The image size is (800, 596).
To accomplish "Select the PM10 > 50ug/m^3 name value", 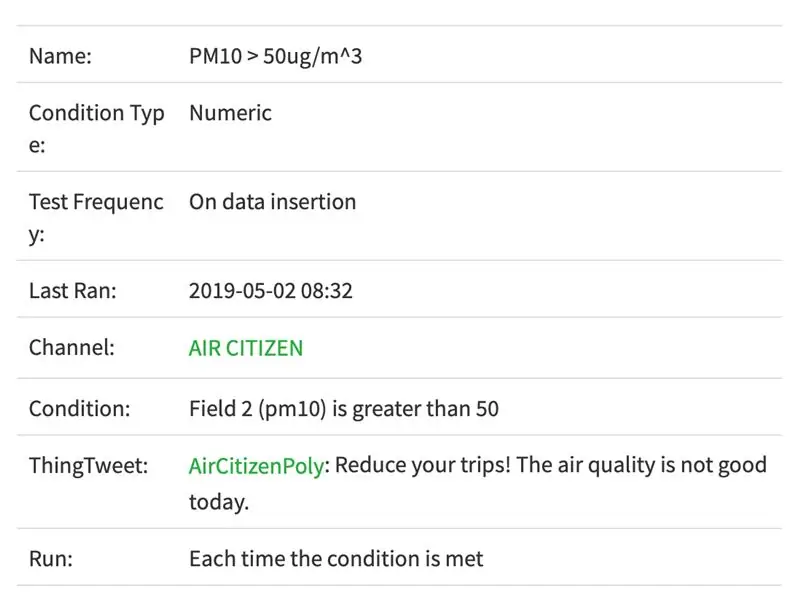I will point(276,57).
